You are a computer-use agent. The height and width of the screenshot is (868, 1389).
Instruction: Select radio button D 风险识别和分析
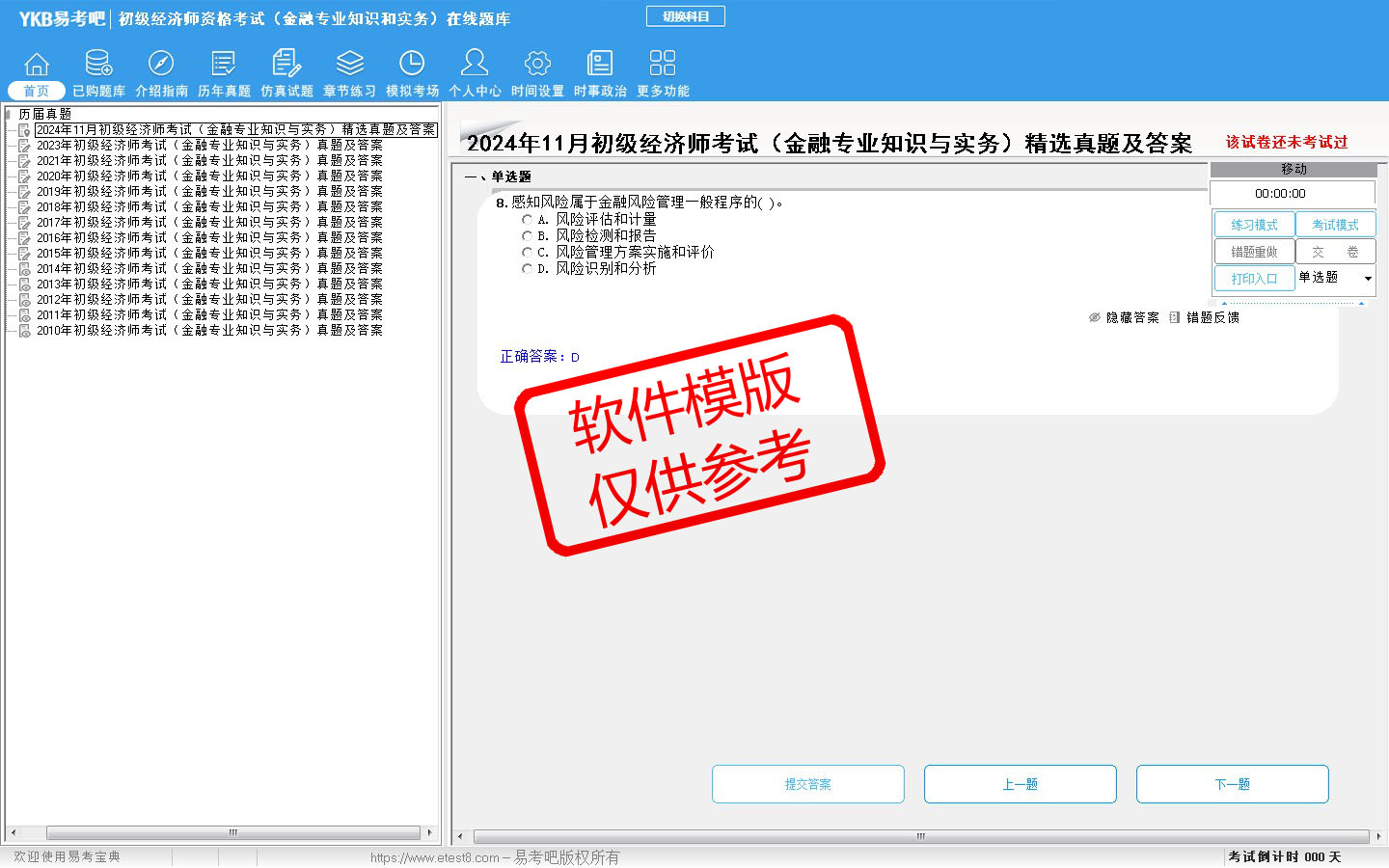coord(527,269)
